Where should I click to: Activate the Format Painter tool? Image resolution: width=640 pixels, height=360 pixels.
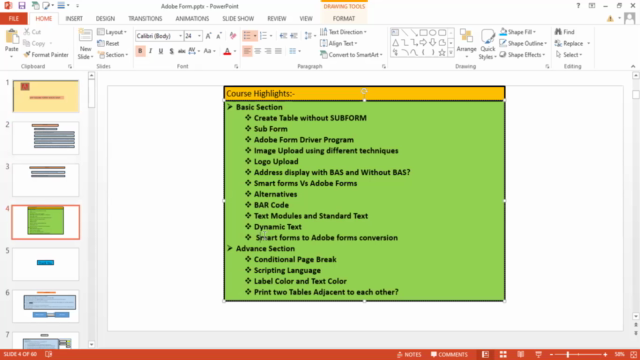point(46,55)
